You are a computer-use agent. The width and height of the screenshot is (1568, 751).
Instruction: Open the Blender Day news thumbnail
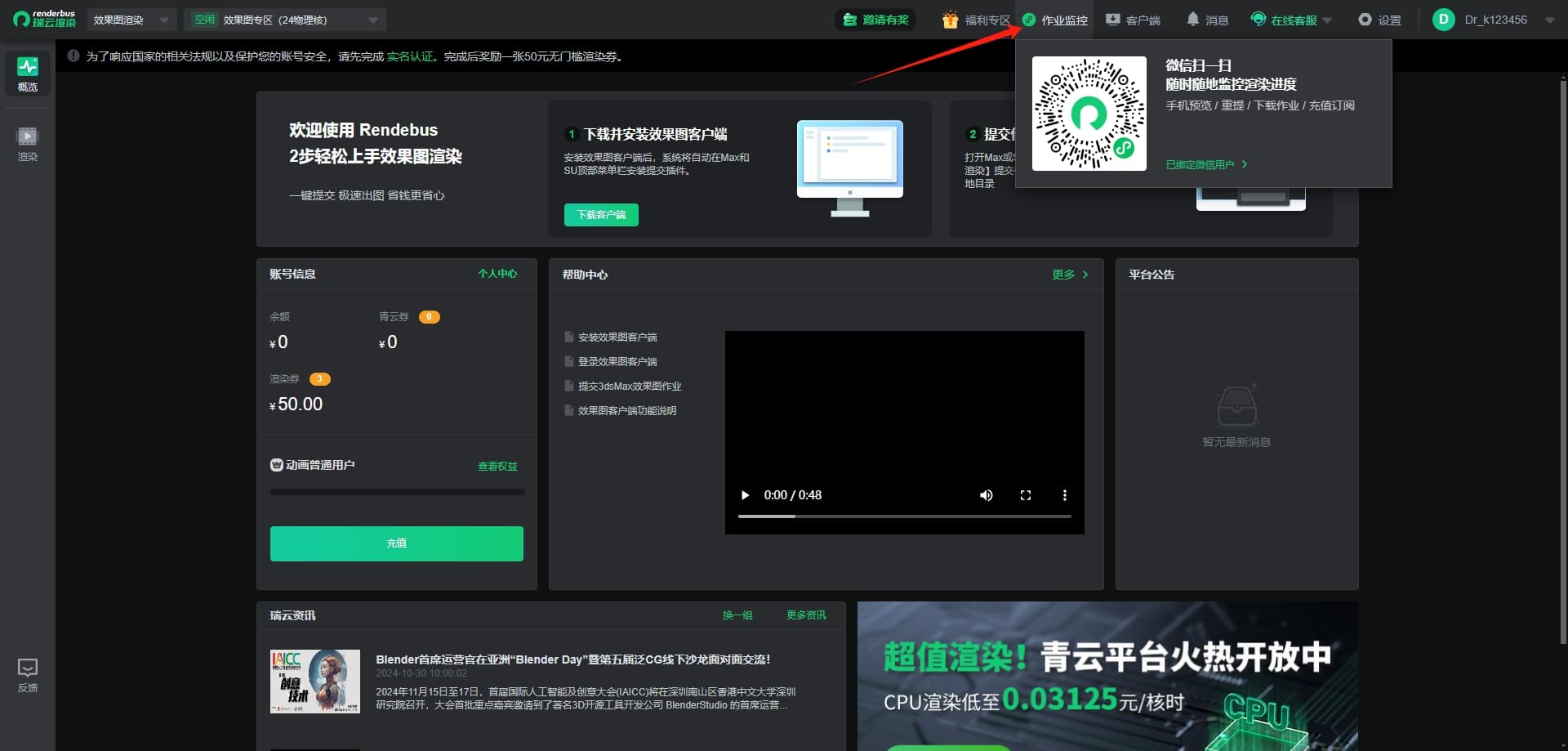coord(315,682)
